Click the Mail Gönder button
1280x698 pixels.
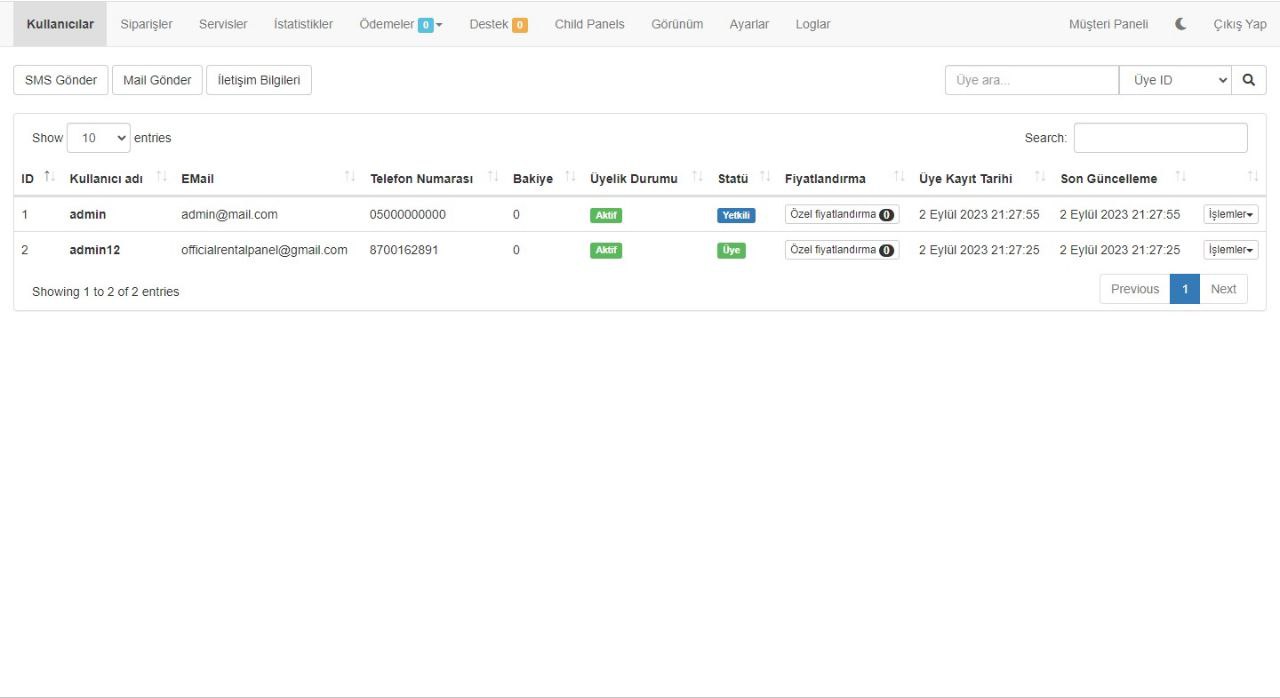(157, 80)
